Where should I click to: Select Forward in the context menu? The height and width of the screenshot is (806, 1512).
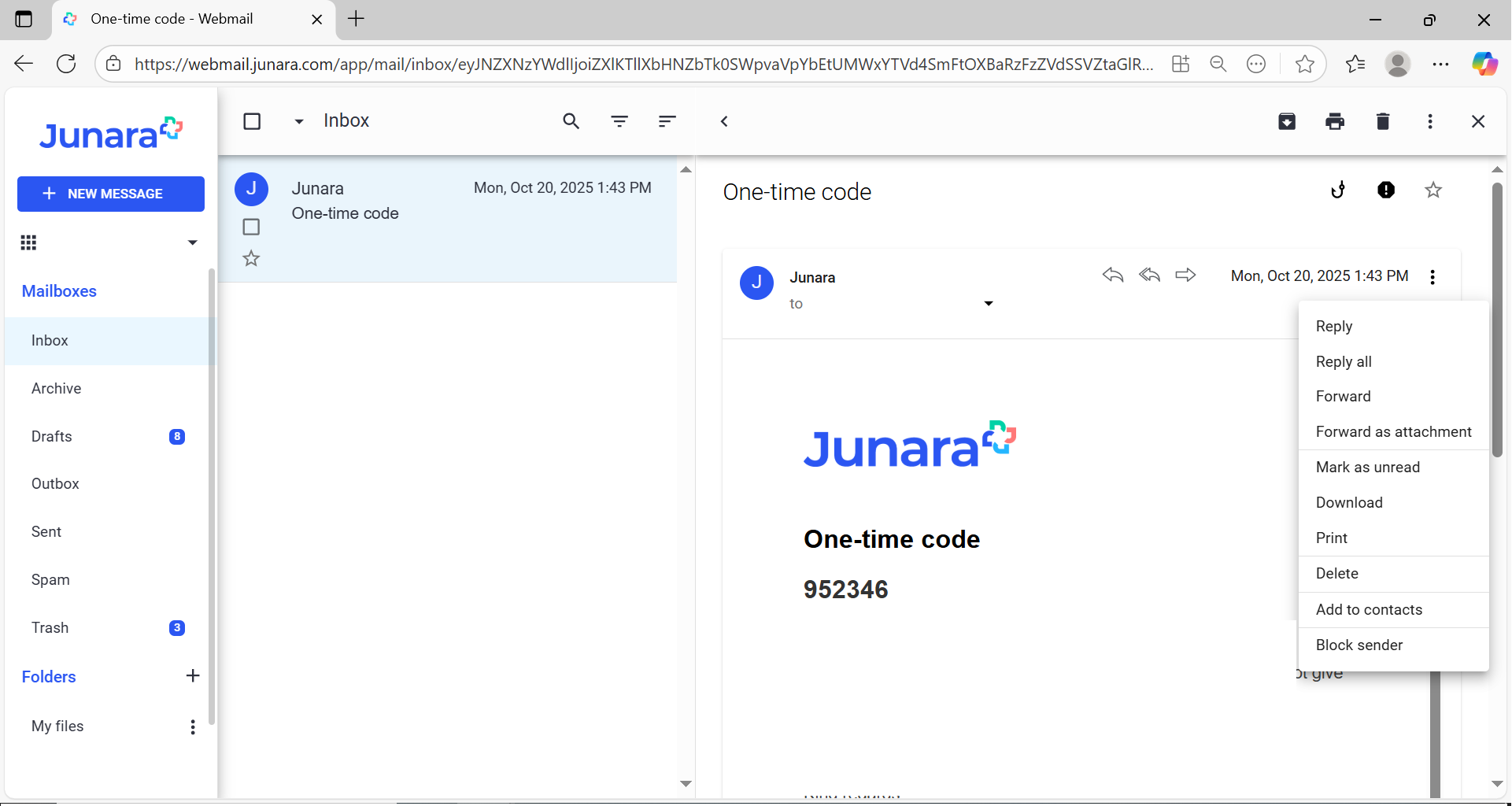[x=1393, y=396]
